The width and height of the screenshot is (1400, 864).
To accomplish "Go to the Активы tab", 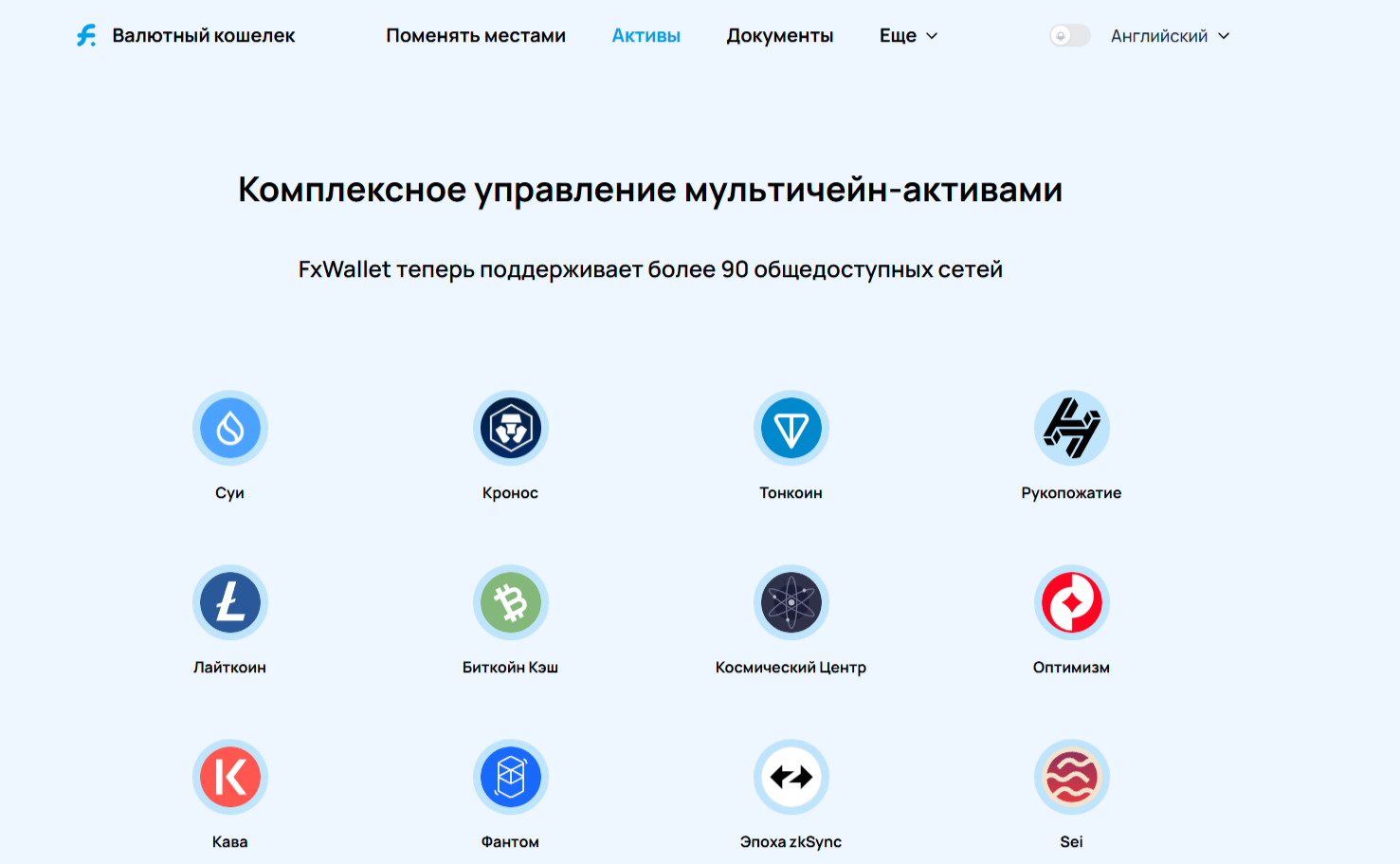I will (x=646, y=36).
